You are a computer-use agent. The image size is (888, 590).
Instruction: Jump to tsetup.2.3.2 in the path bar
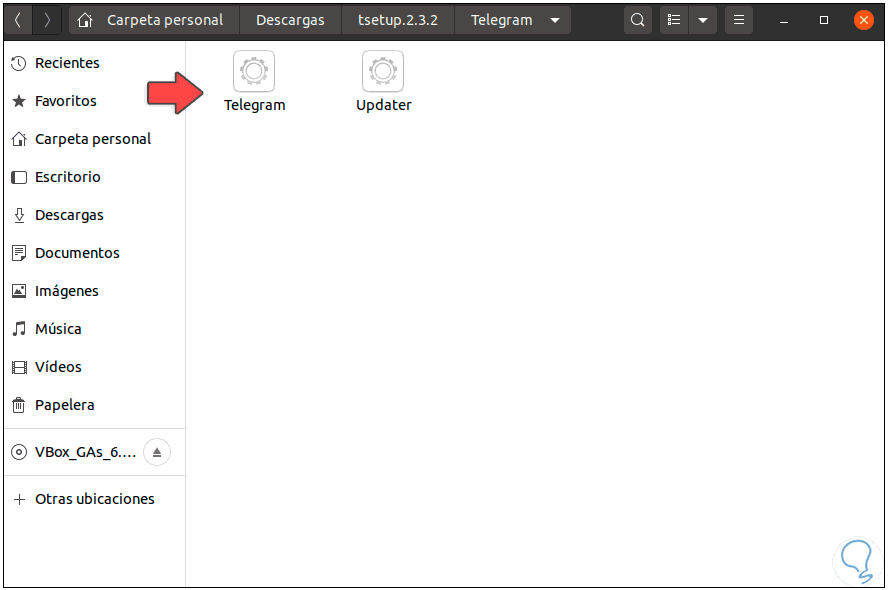[398, 19]
